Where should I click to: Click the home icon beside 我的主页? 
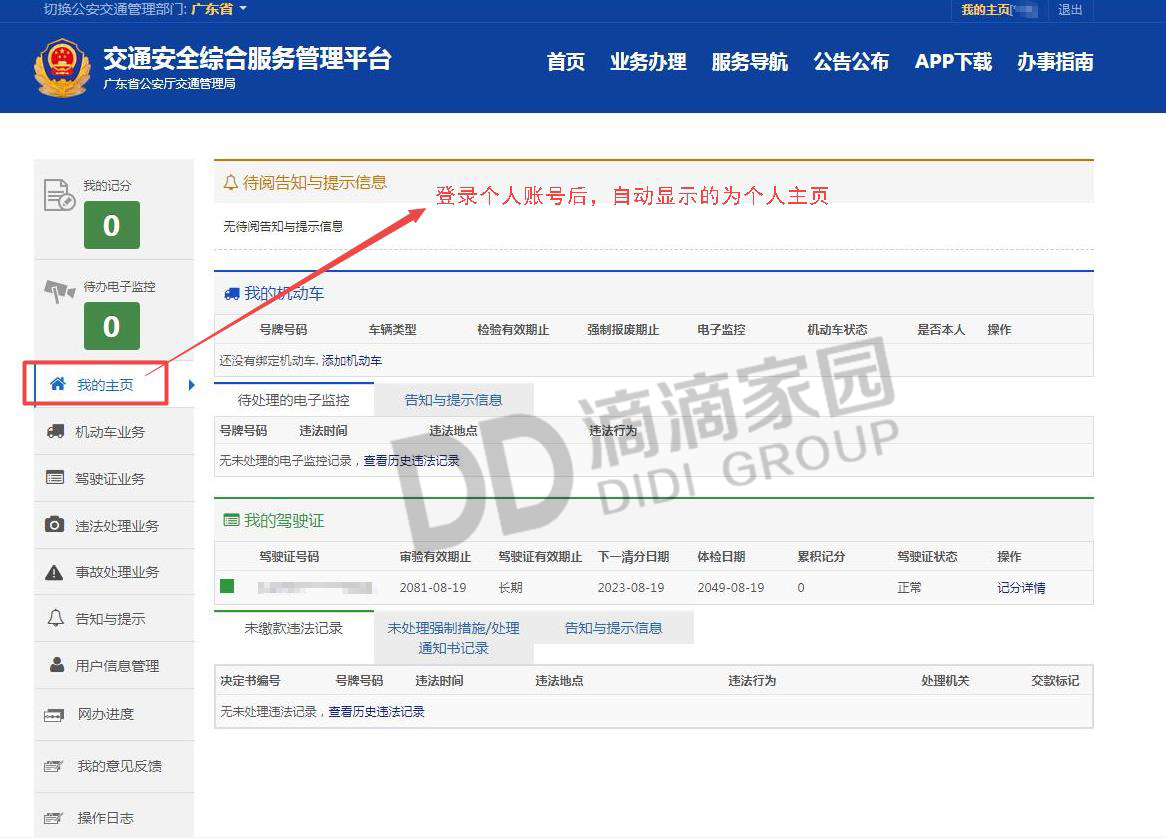[x=57, y=384]
